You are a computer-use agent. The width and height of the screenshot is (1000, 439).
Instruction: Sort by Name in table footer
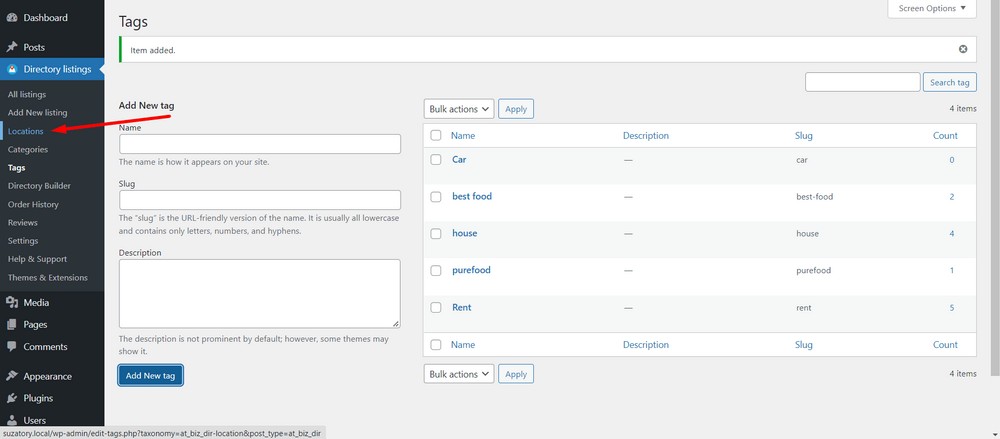(463, 345)
